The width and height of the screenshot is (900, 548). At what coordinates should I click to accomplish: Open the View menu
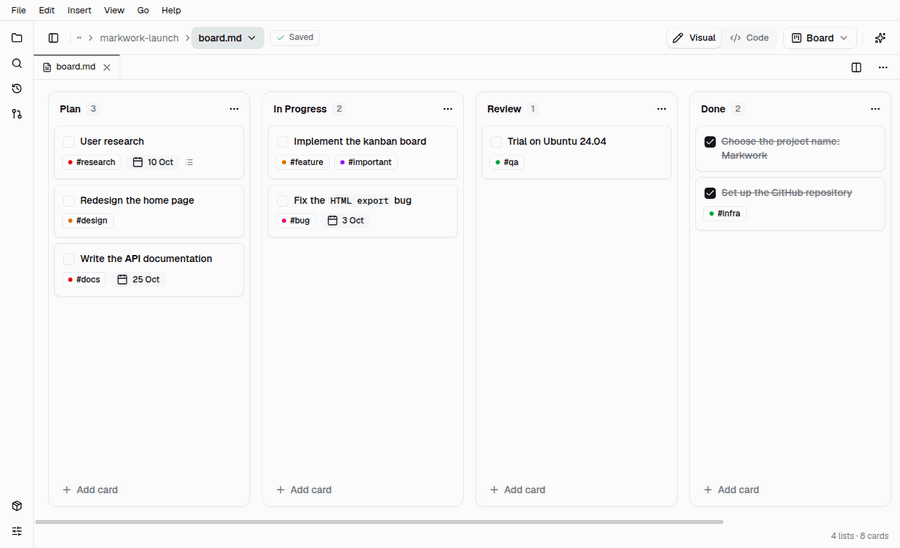[x=114, y=10]
